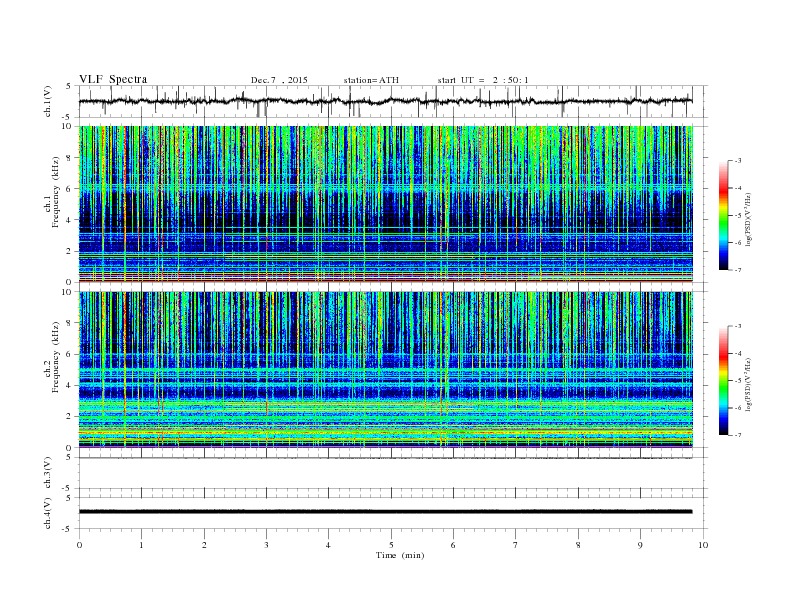
Task: Click the "6" kHz tick of ch.1 spectrogram
Action: click(70, 188)
